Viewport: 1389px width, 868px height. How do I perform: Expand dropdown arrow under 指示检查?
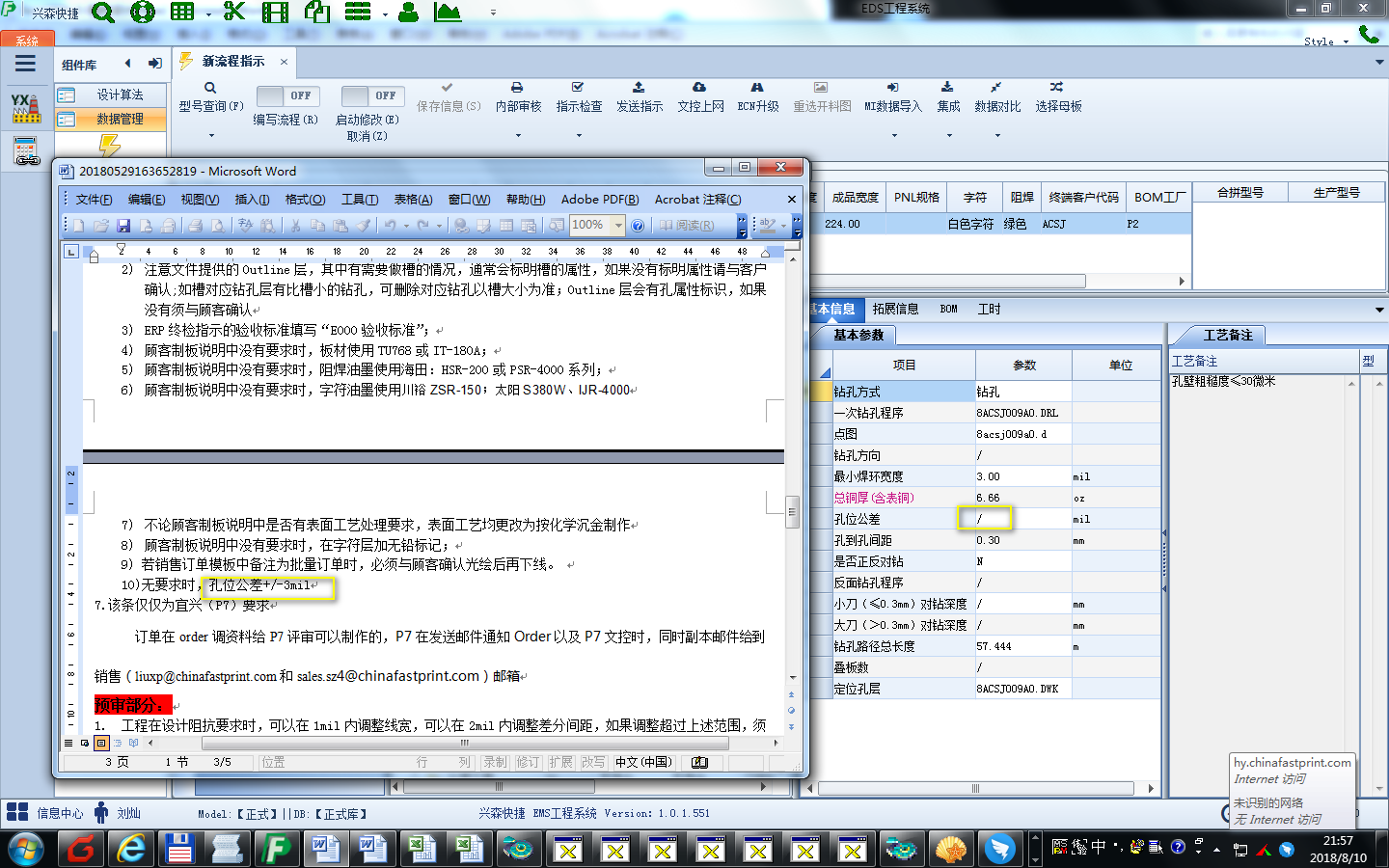[x=579, y=136]
